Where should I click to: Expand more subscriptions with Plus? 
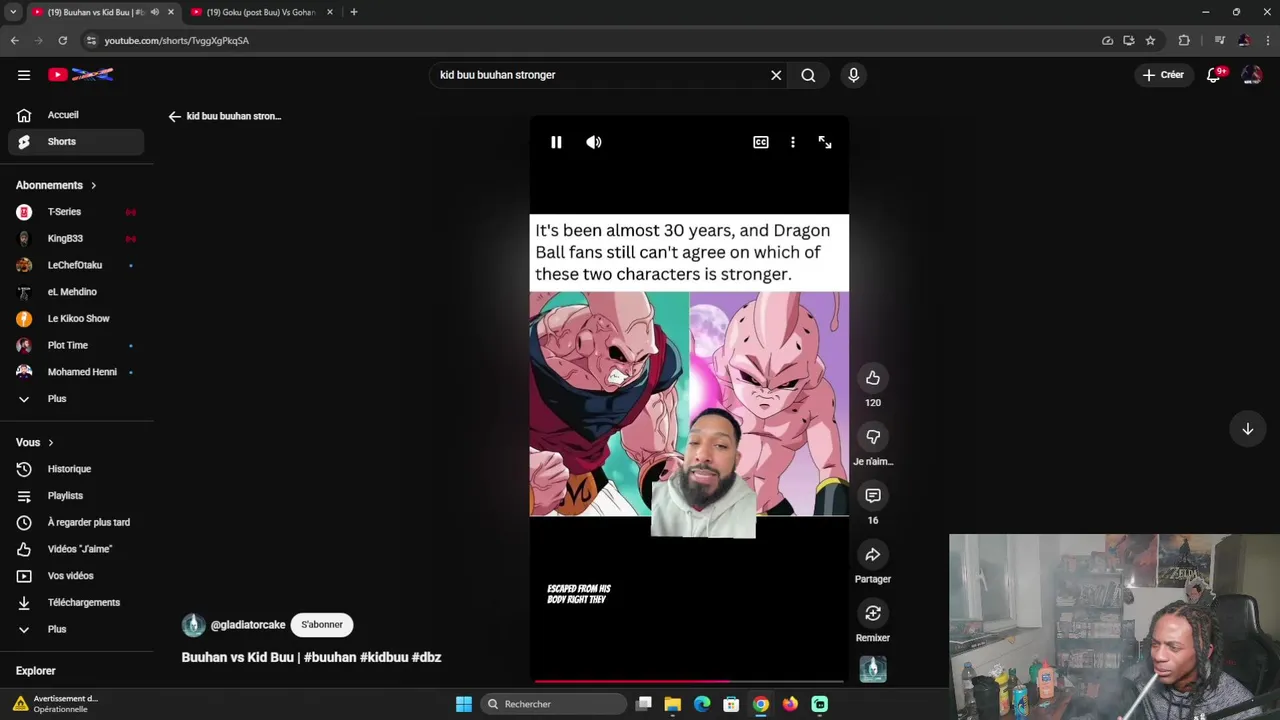coord(76,399)
